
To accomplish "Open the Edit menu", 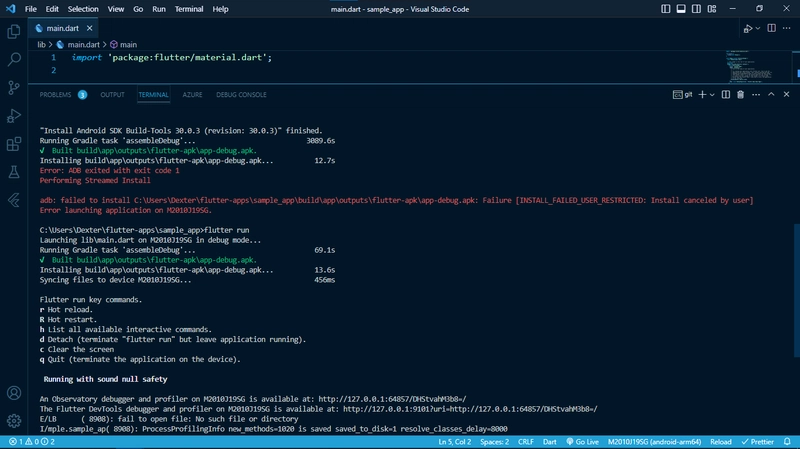I will point(52,9).
